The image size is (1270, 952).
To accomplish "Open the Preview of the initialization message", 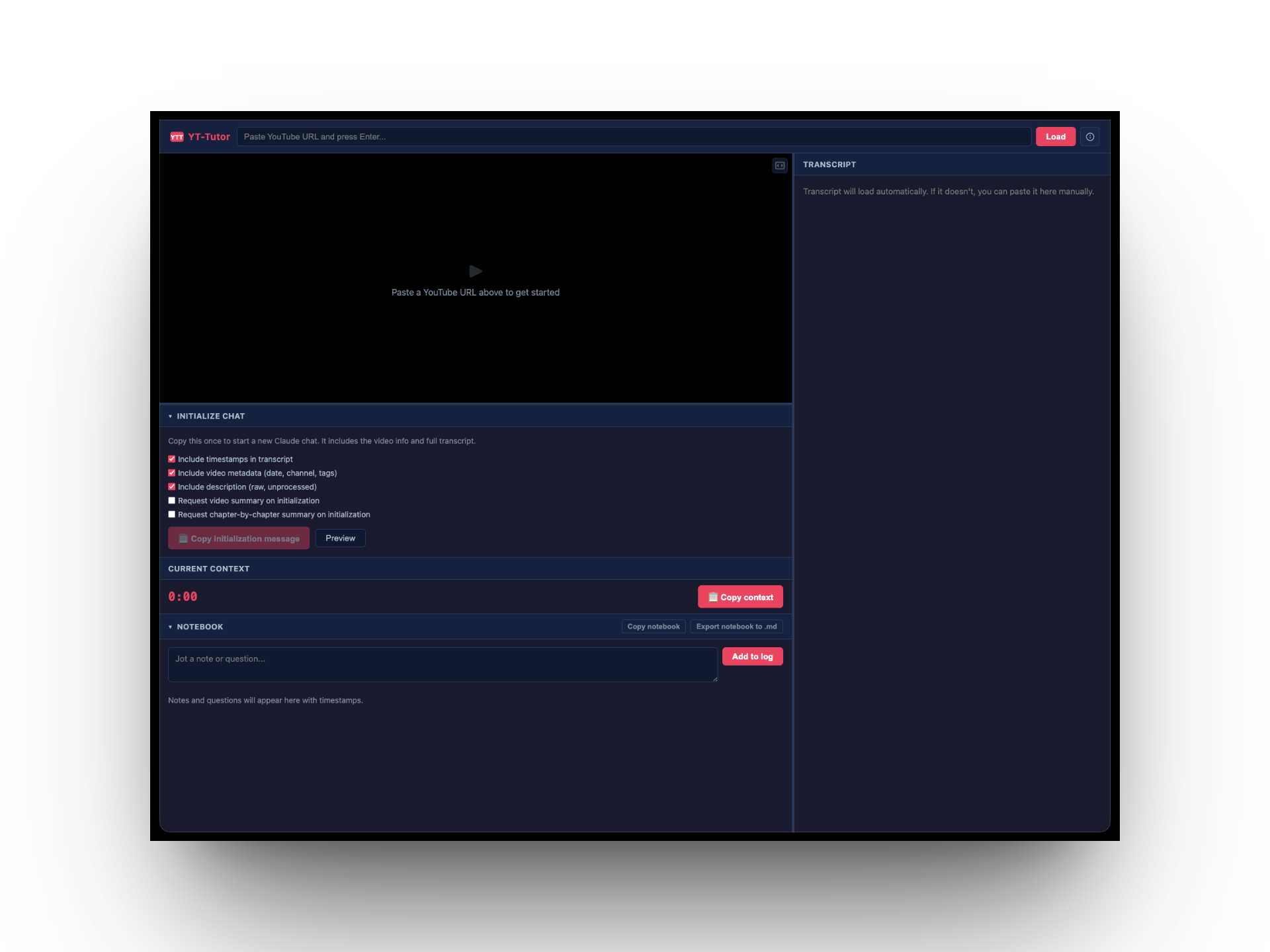I will click(x=340, y=538).
